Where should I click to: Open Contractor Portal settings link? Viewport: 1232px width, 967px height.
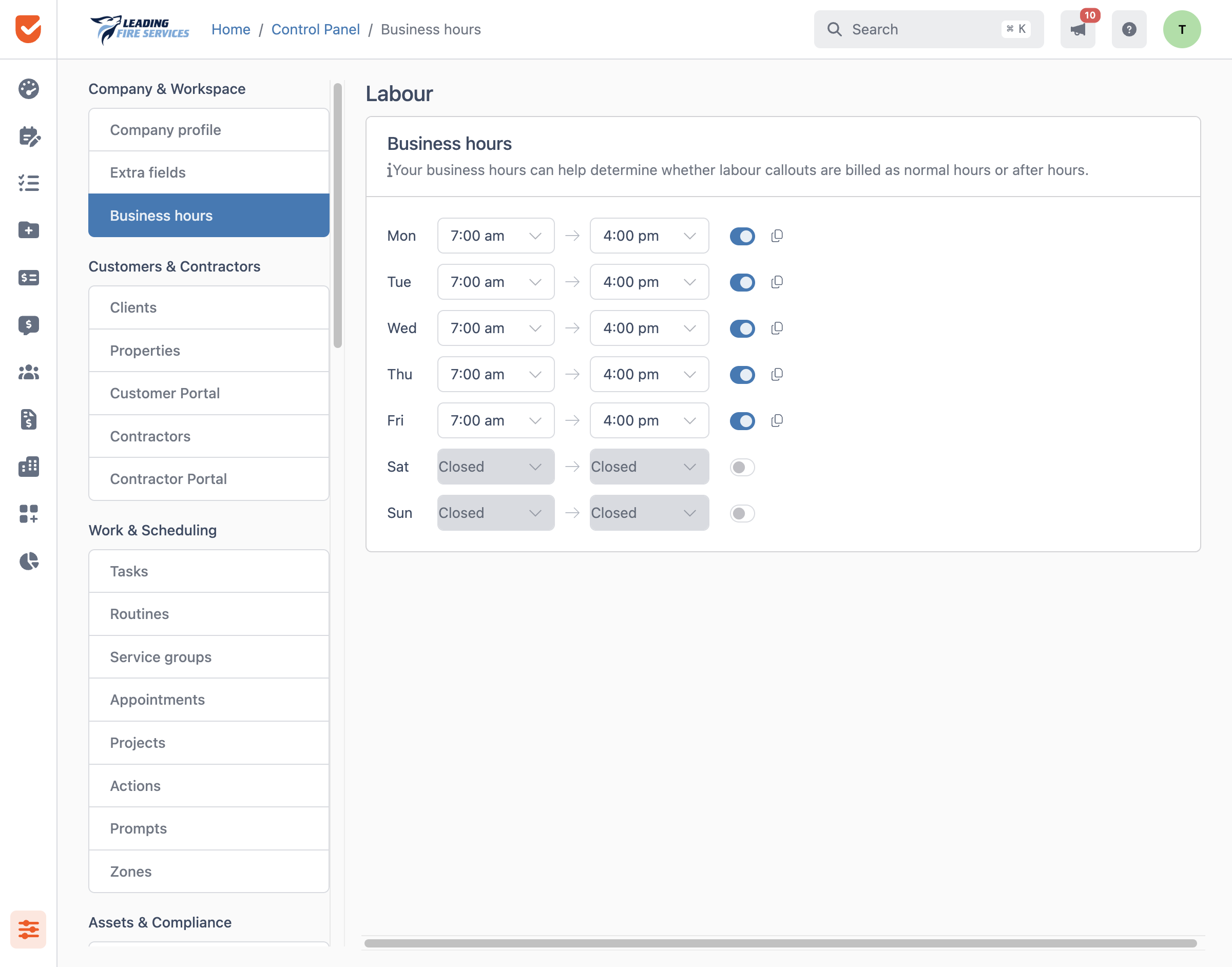209,479
